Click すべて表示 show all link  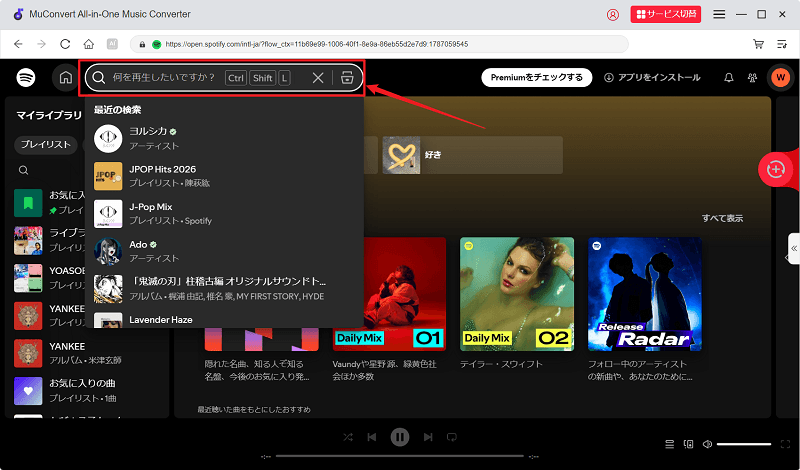click(722, 218)
